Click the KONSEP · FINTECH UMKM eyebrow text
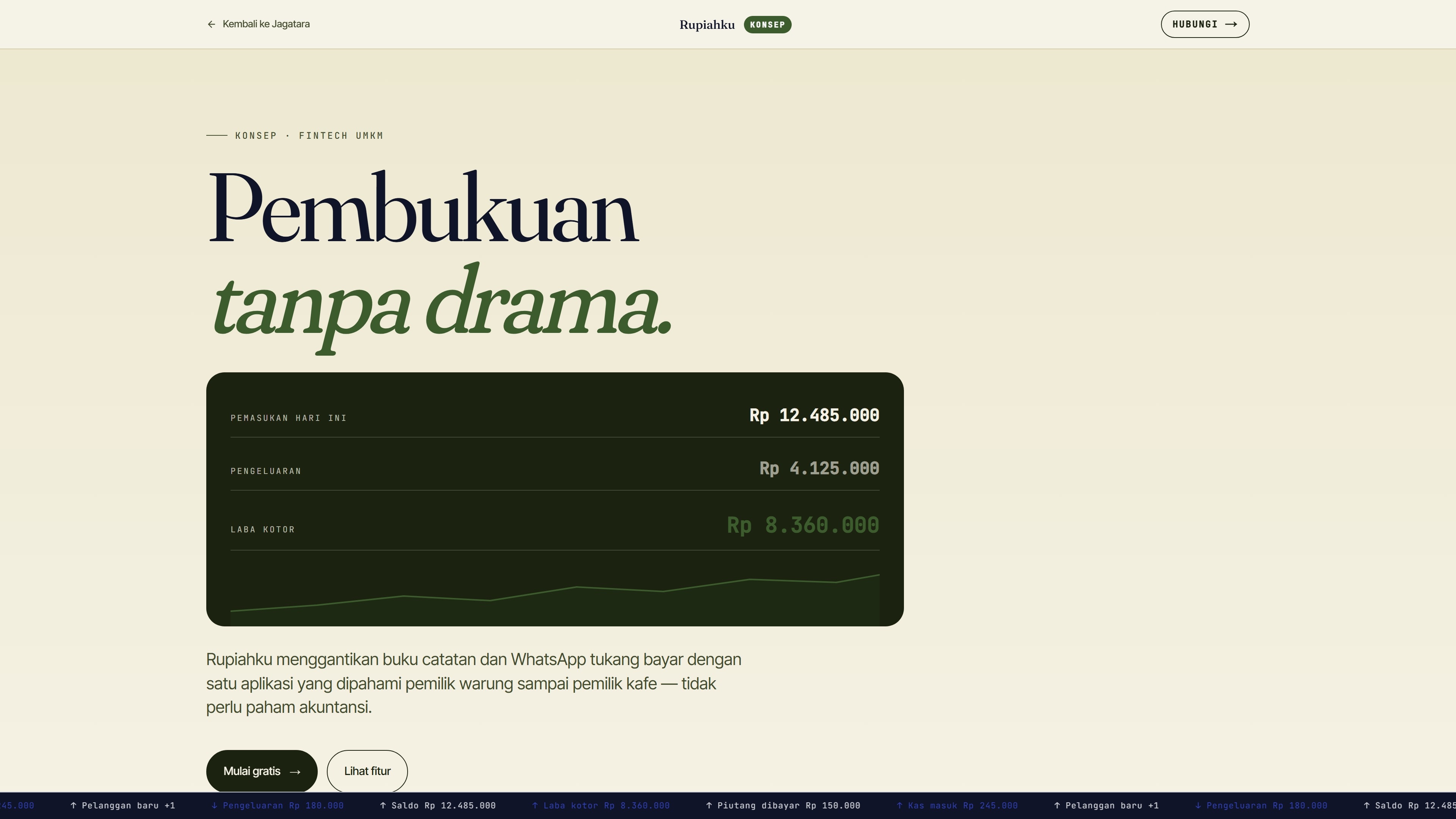 [309, 136]
